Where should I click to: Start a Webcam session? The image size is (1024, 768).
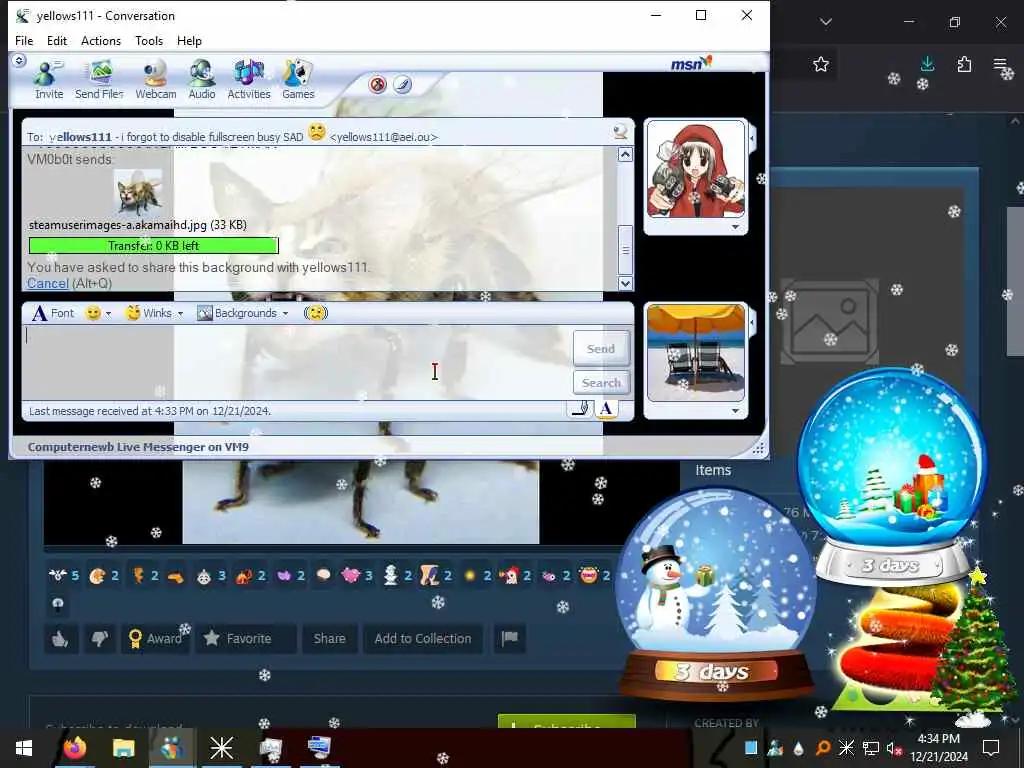(x=155, y=80)
